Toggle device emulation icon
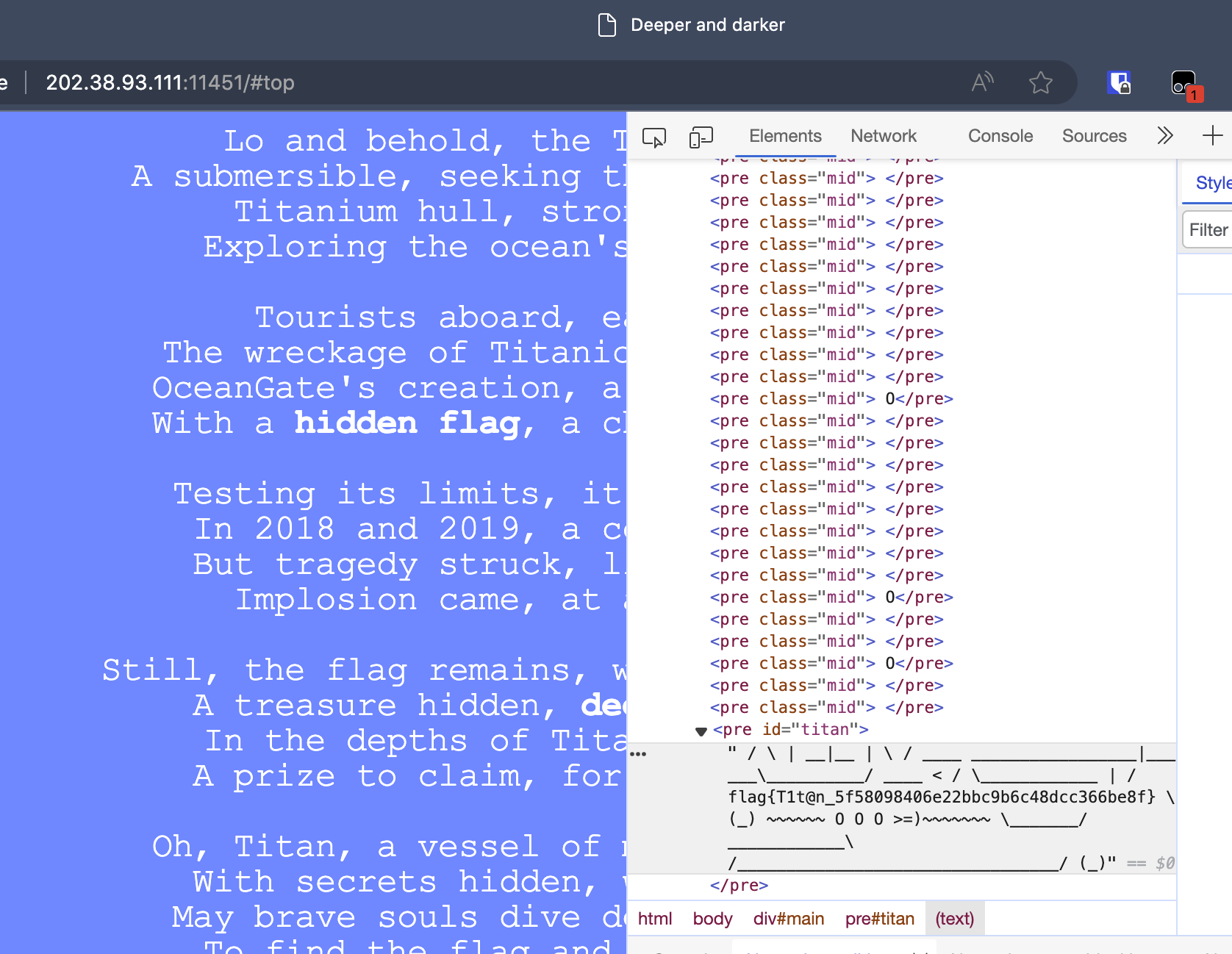The height and width of the screenshot is (954, 1232). tap(701, 137)
